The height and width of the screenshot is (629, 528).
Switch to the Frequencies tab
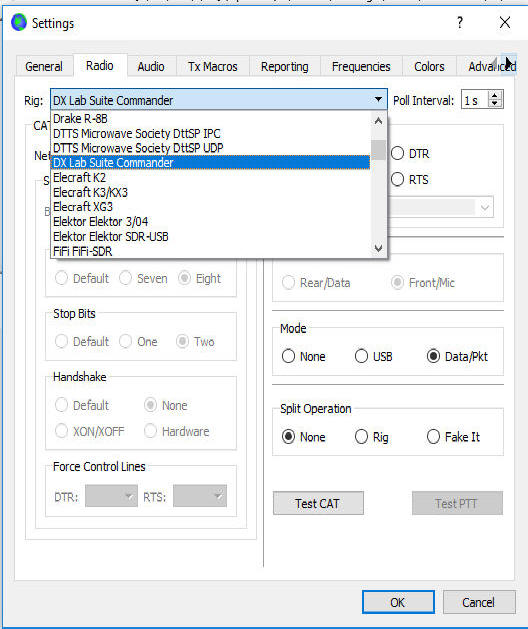(361, 66)
